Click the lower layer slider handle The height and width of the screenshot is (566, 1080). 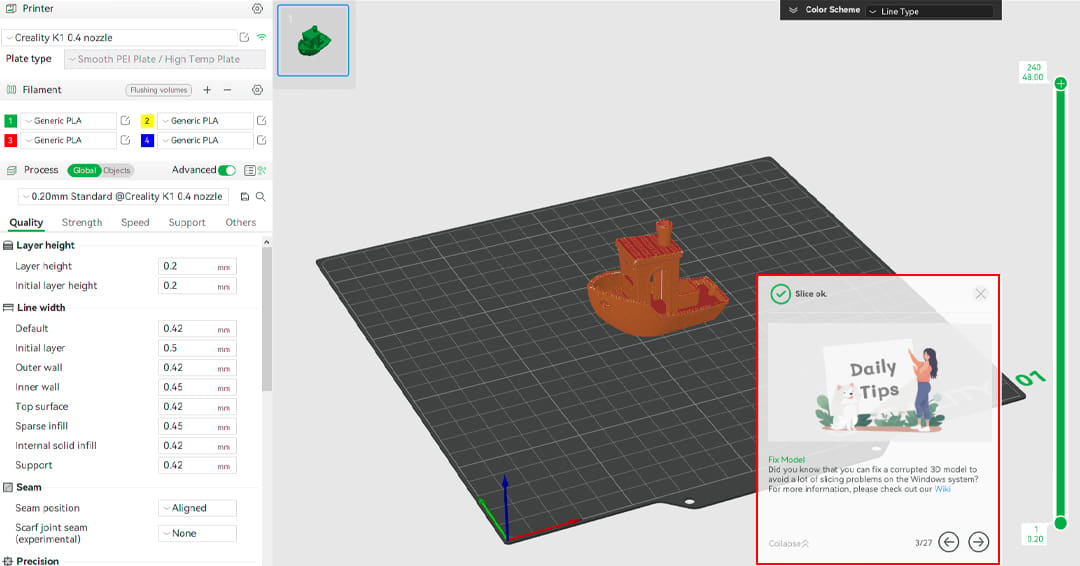point(1061,523)
